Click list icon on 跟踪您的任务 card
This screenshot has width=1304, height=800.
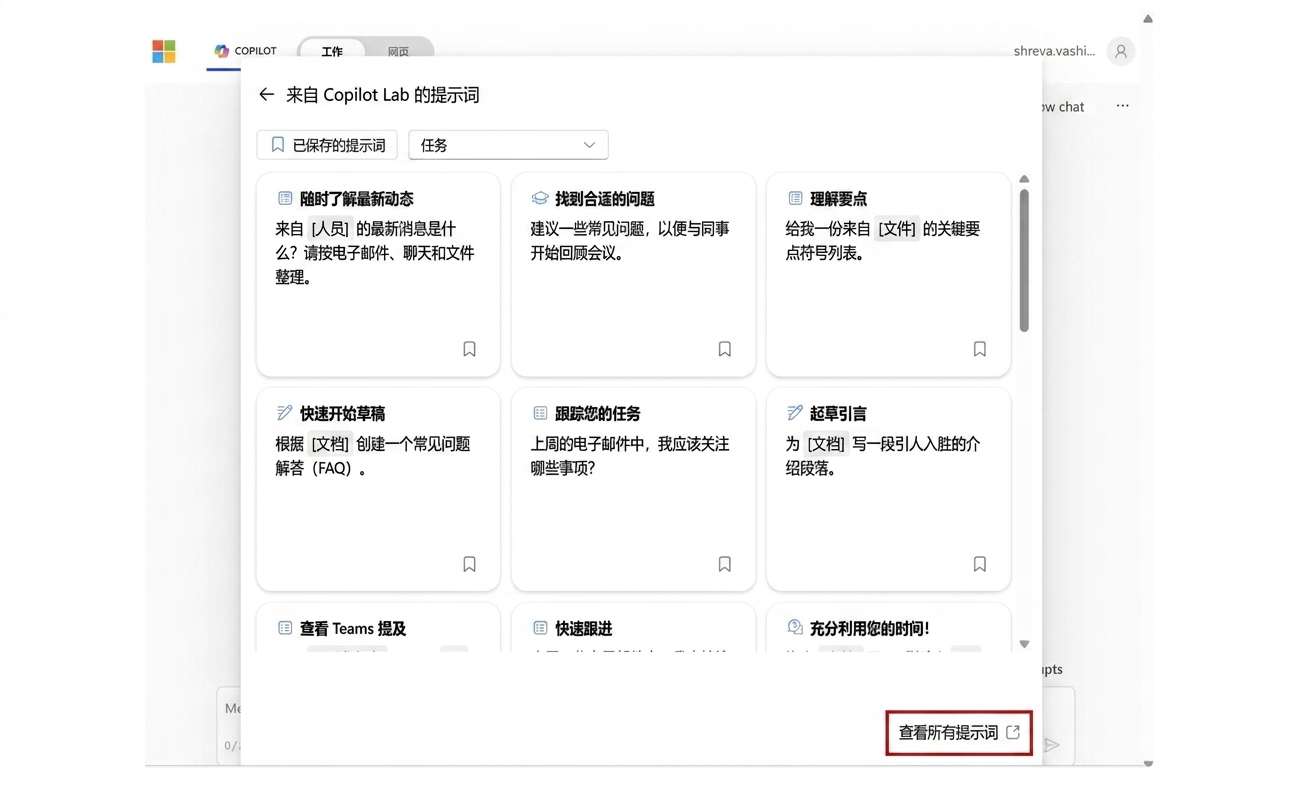540,413
